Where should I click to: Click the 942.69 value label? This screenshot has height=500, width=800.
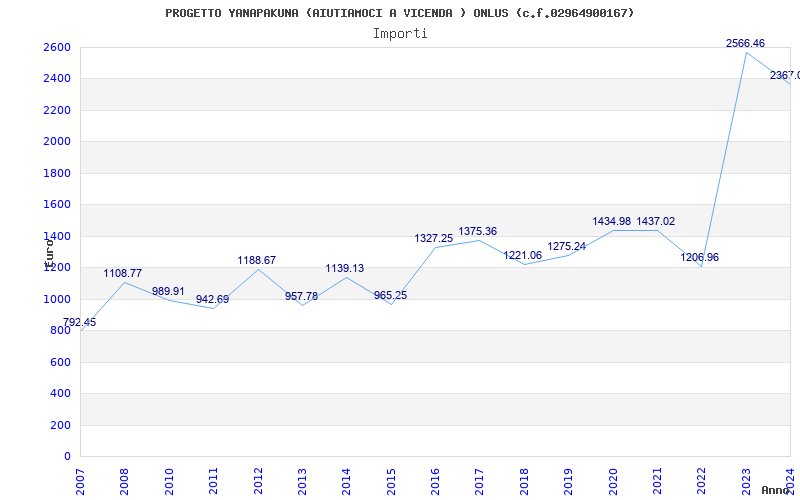tap(212, 299)
